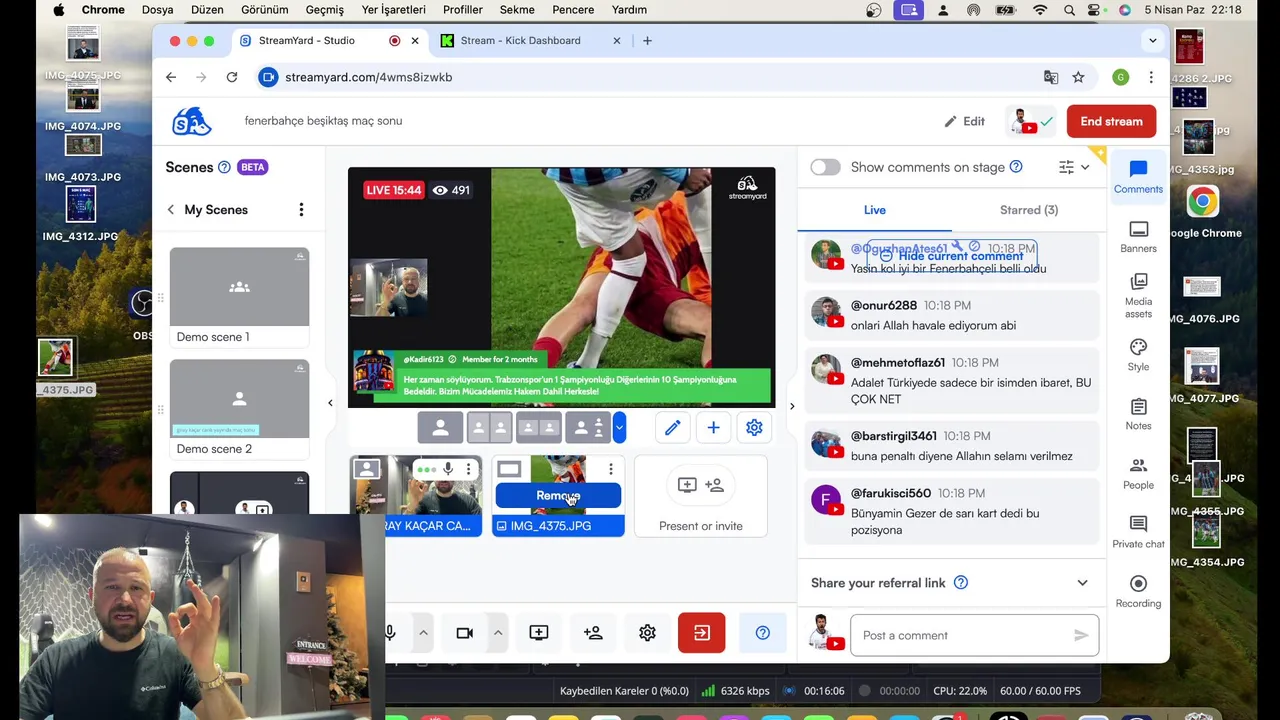Open the Style panel
The width and height of the screenshot is (1280, 720).
coord(1138,355)
